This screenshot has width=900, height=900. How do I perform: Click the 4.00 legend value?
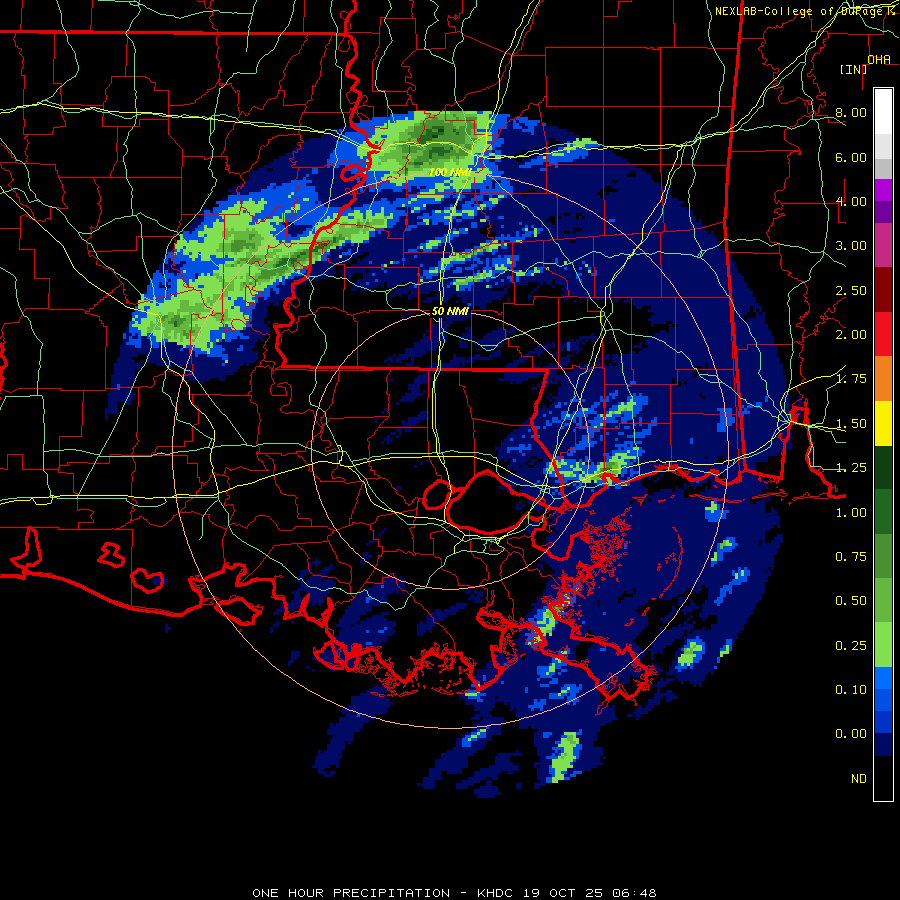[851, 201]
